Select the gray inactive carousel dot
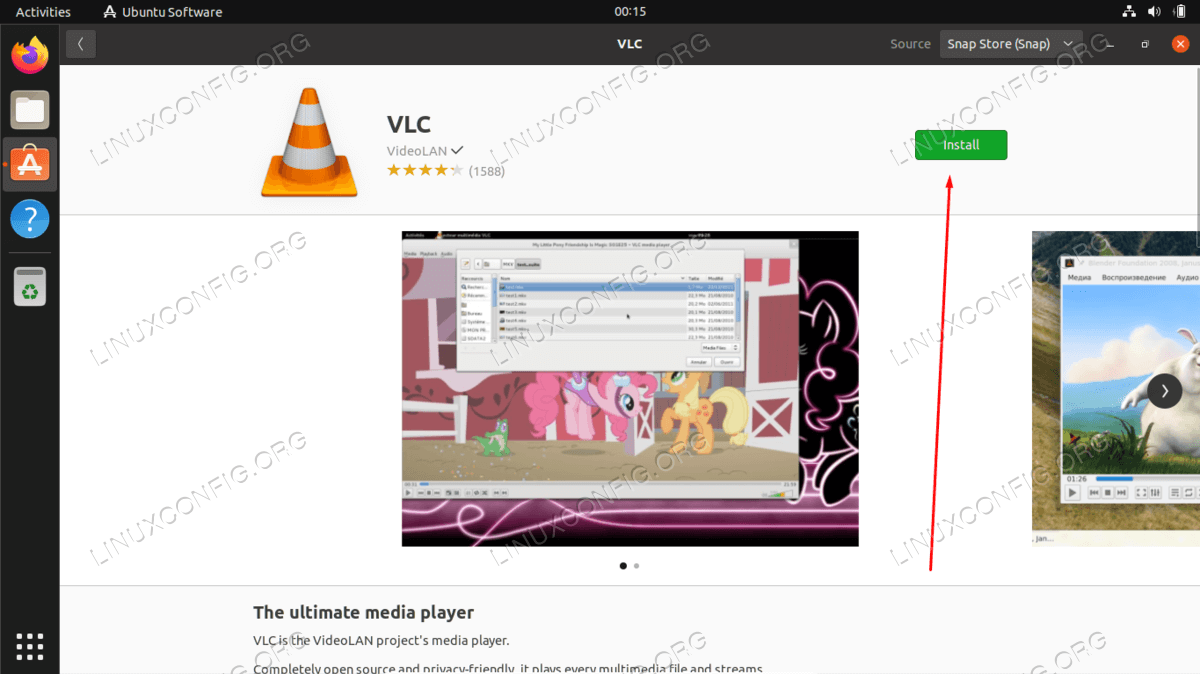Screen dimensions: 1200x674 [637, 566]
